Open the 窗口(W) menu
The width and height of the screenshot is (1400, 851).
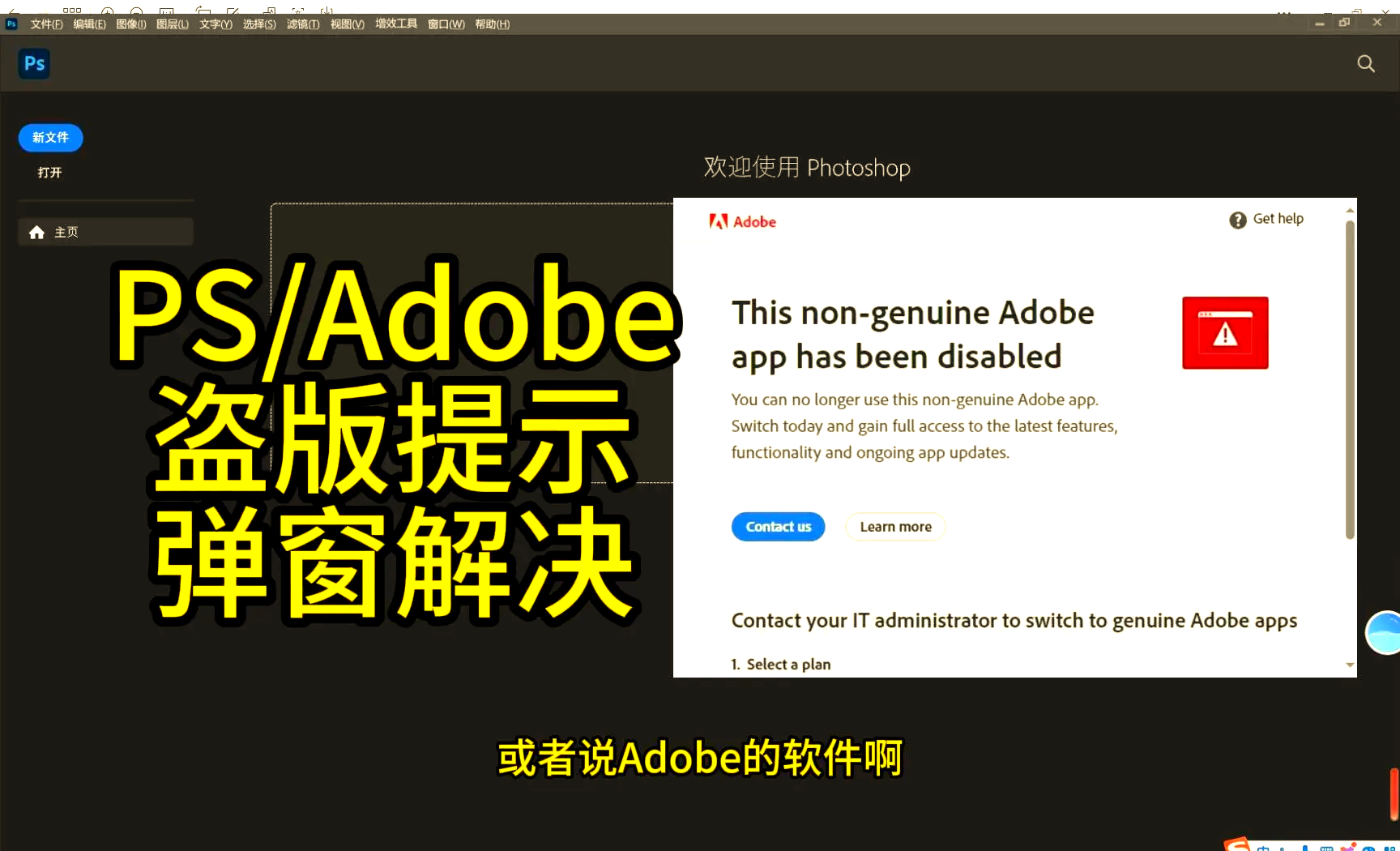446,24
